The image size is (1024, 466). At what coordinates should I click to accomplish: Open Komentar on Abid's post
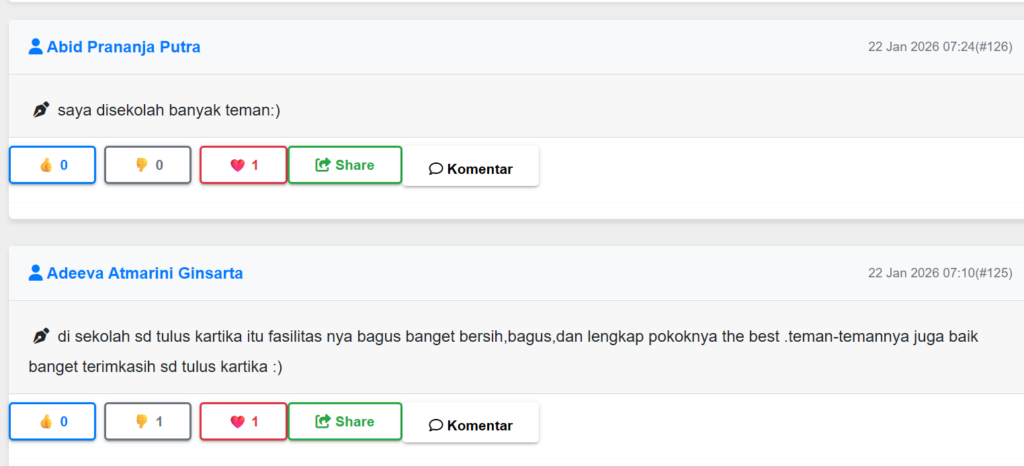(x=470, y=168)
